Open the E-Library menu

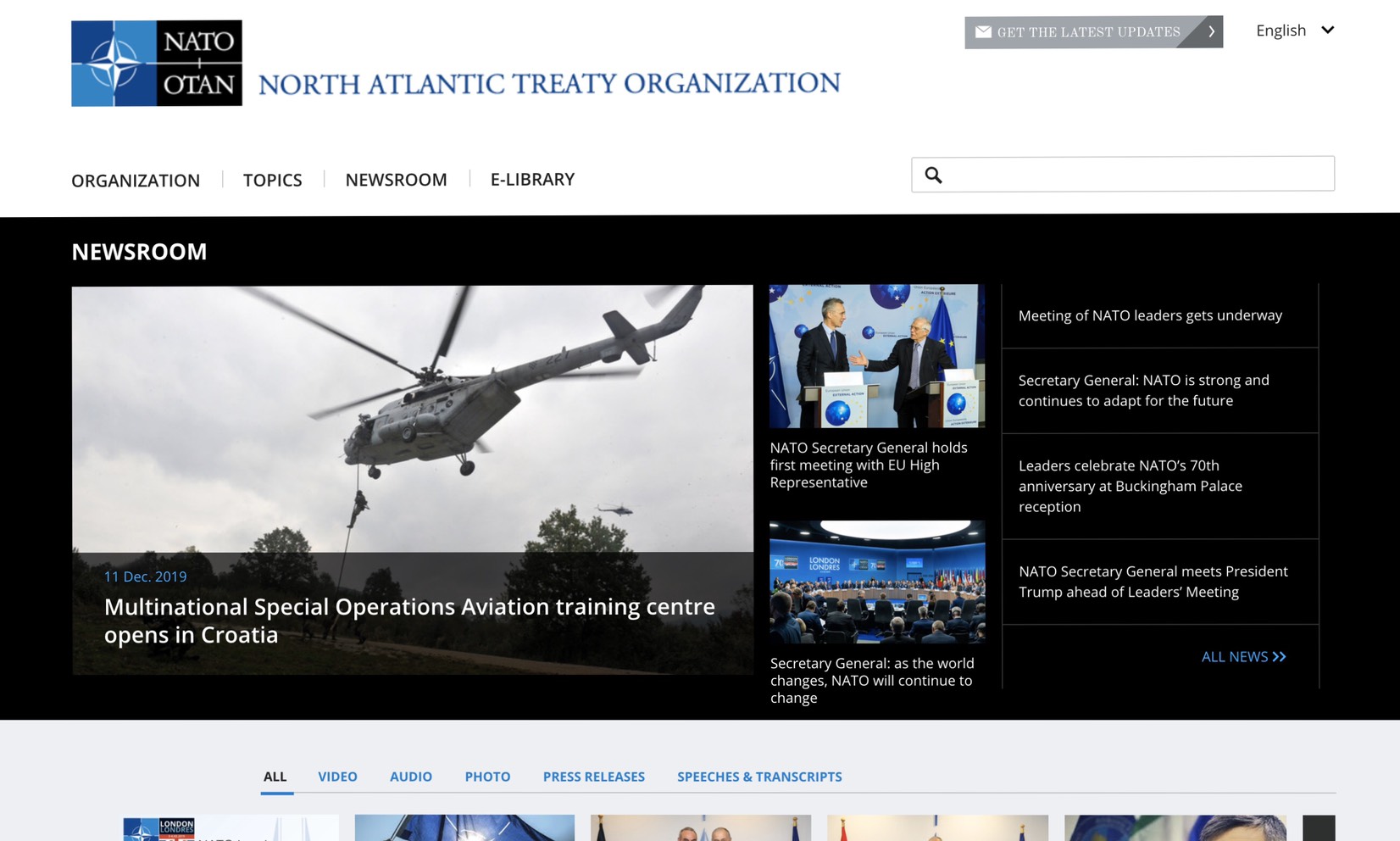click(x=532, y=180)
